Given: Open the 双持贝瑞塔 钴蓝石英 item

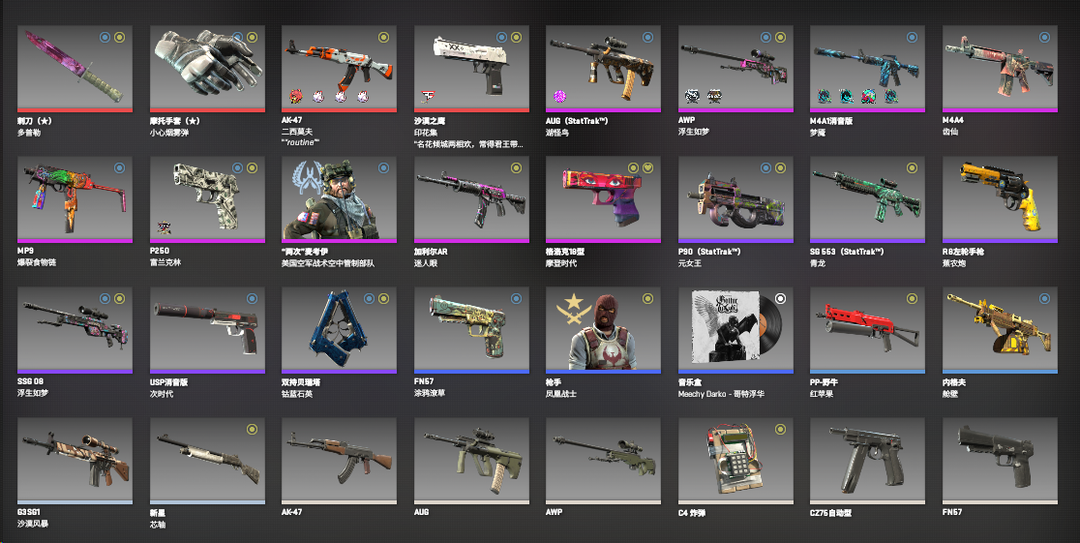Looking at the screenshot, I should click(339, 331).
